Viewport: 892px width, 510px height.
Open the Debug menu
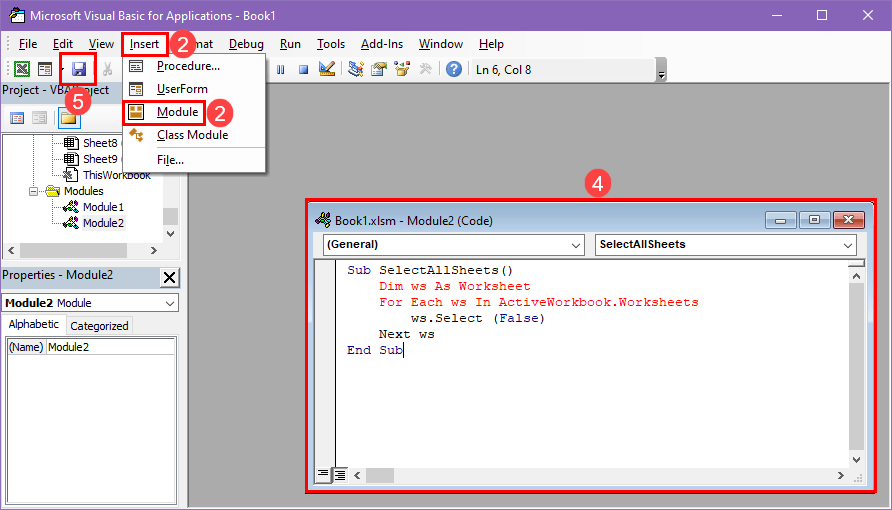click(246, 44)
